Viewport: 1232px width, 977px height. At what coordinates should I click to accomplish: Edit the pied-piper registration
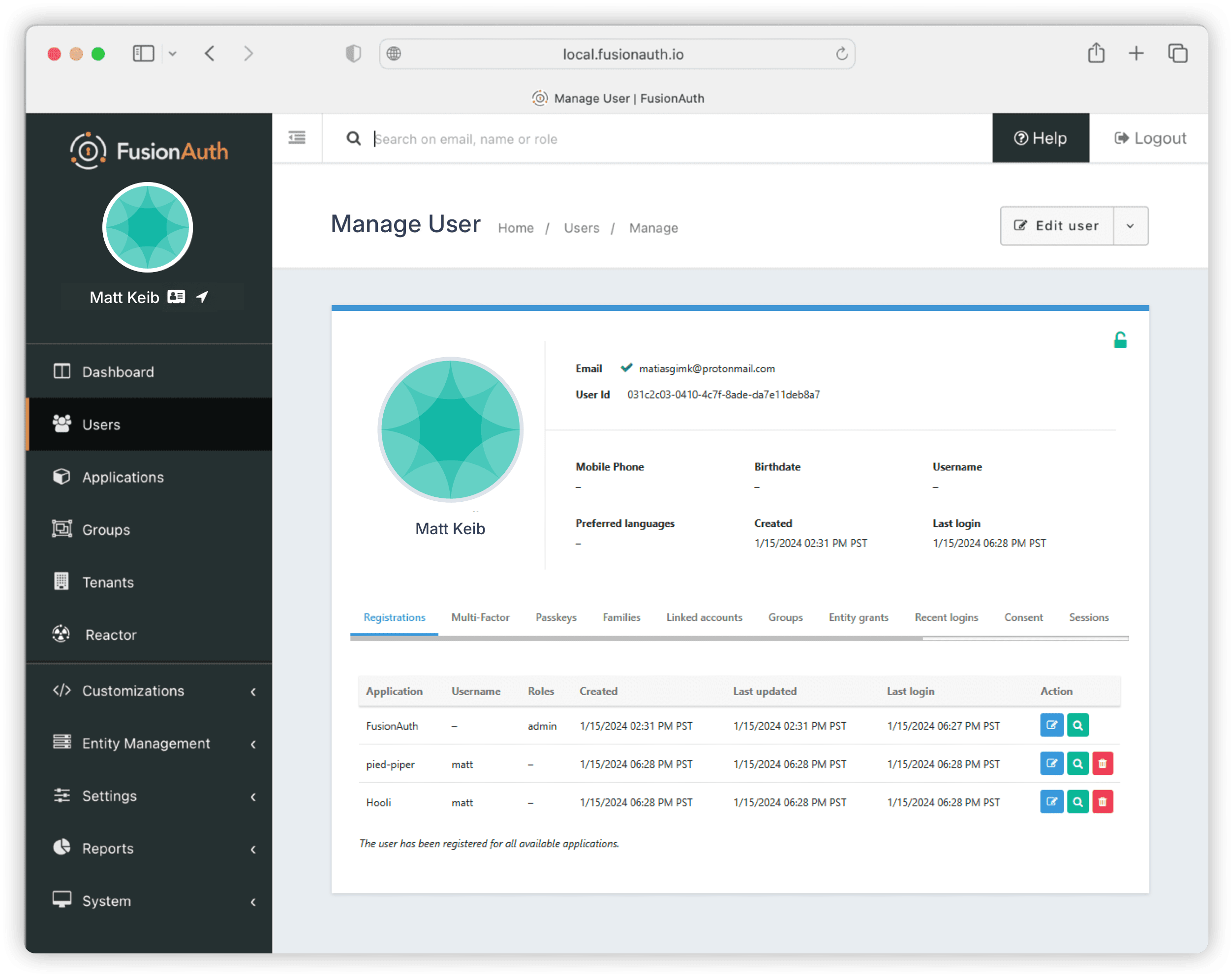tap(1051, 763)
